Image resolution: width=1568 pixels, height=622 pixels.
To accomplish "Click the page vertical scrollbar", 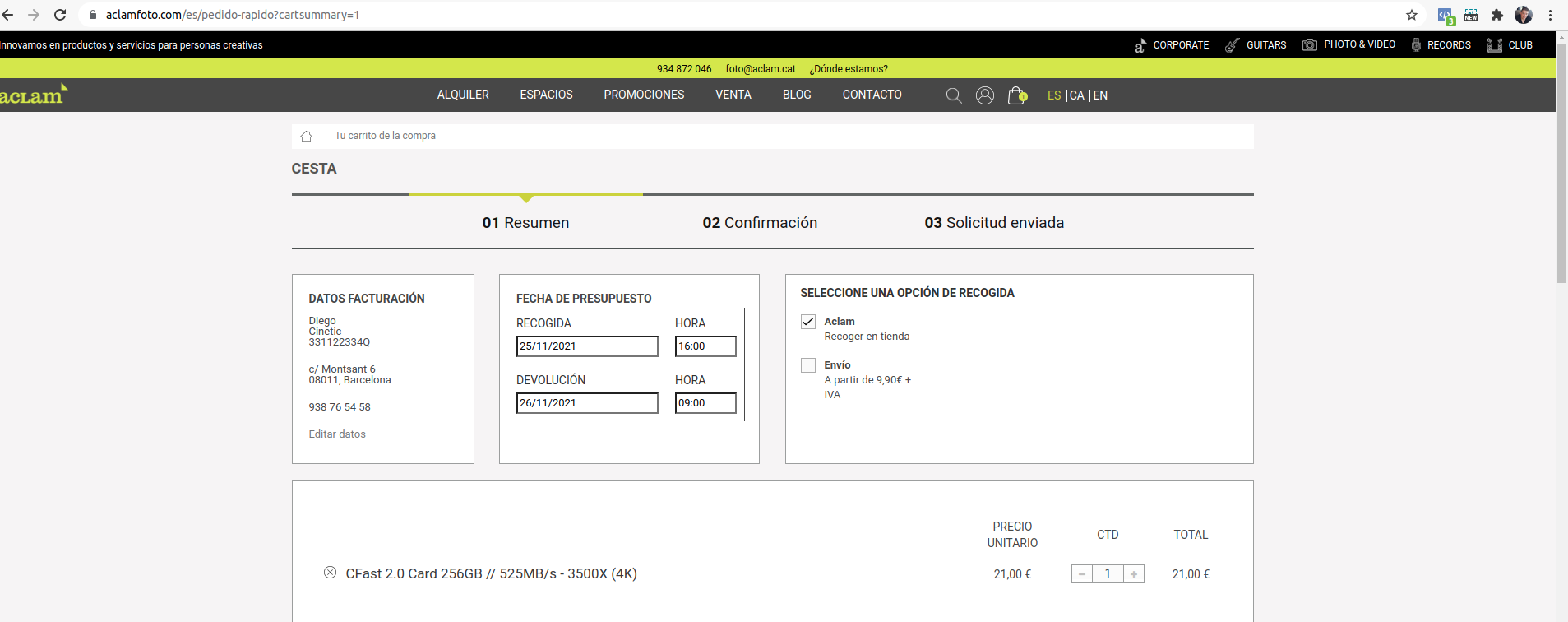I will pyautogui.click(x=1561, y=165).
